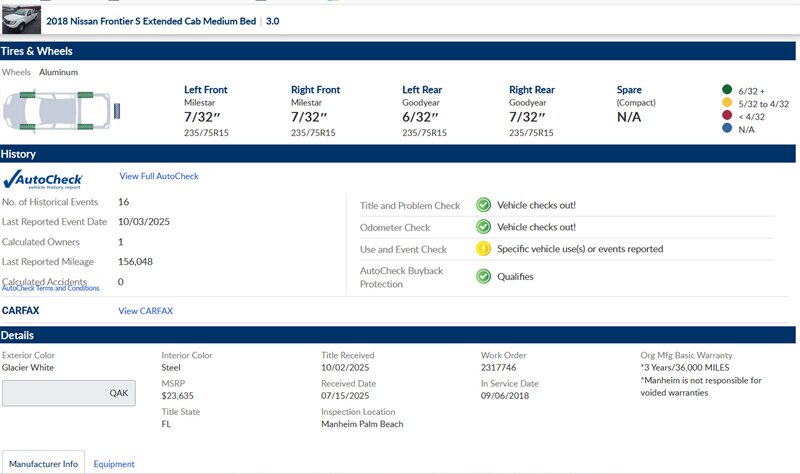Collapse the History section header
The width and height of the screenshot is (800, 474).
point(398,154)
